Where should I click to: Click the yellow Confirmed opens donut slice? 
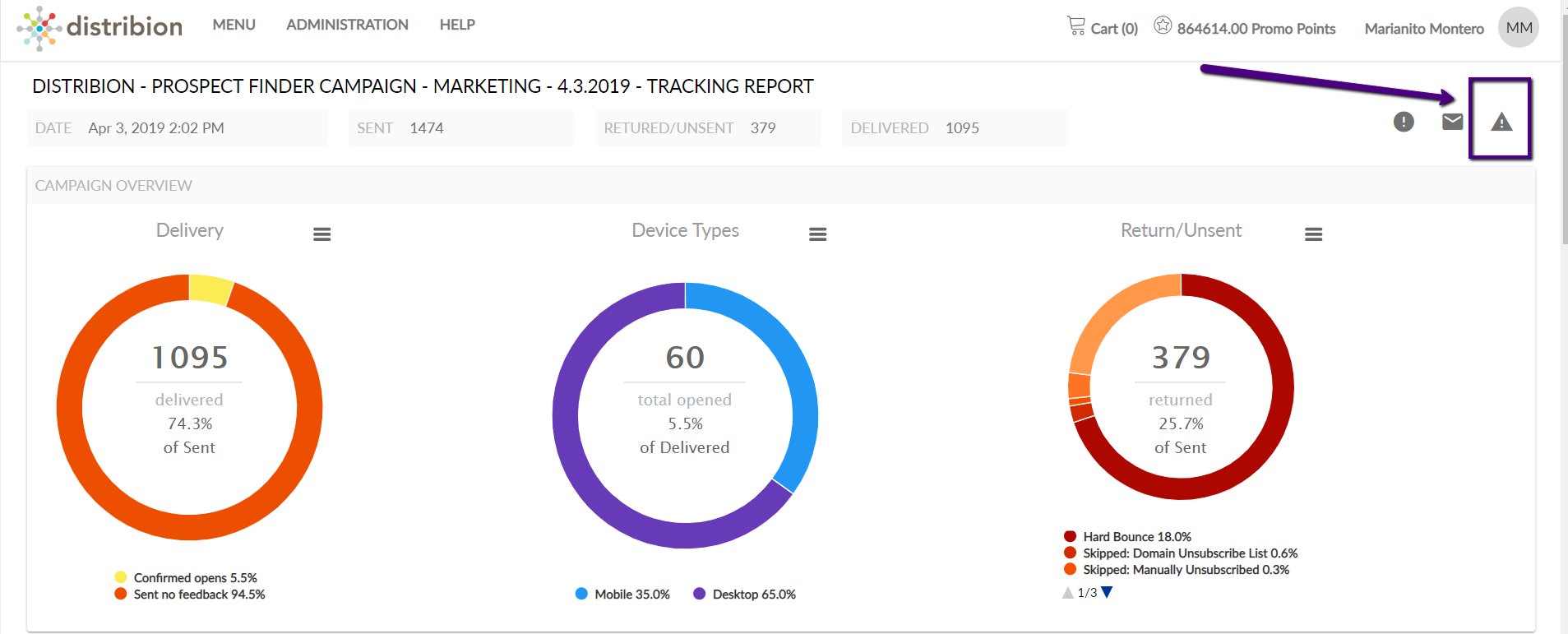210,289
